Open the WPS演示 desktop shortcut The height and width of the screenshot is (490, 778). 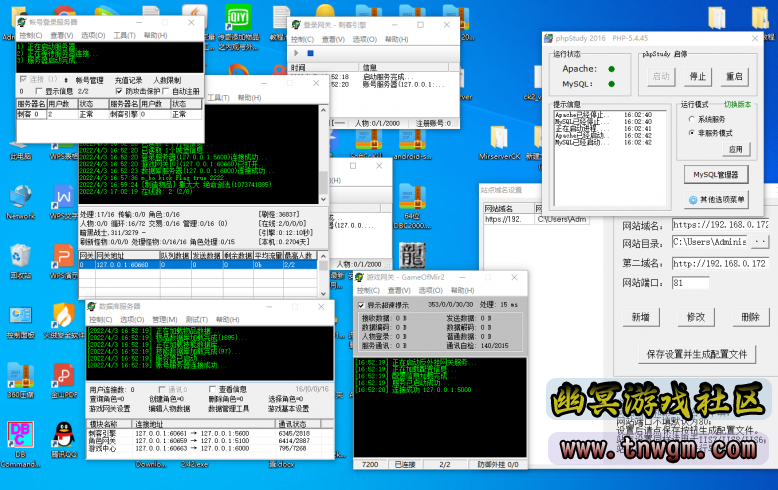point(64,261)
